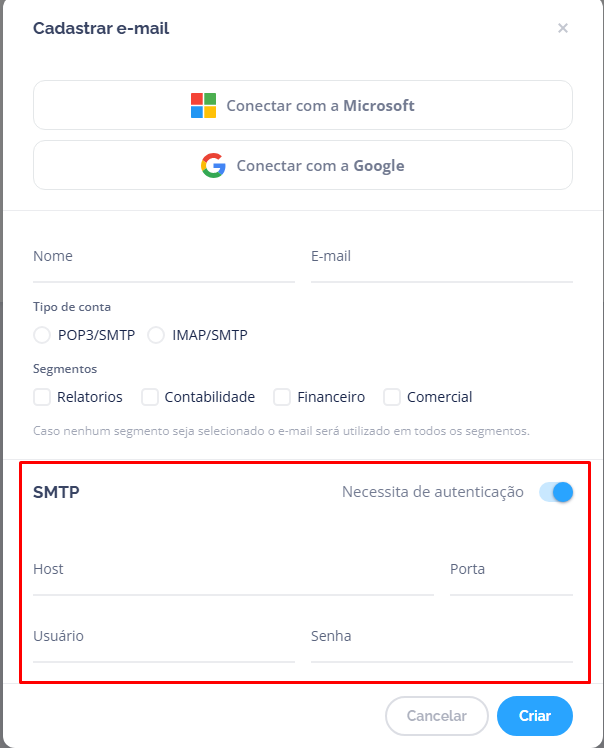Check the Comercial segment checkbox
This screenshot has height=748, width=604.
[392, 397]
